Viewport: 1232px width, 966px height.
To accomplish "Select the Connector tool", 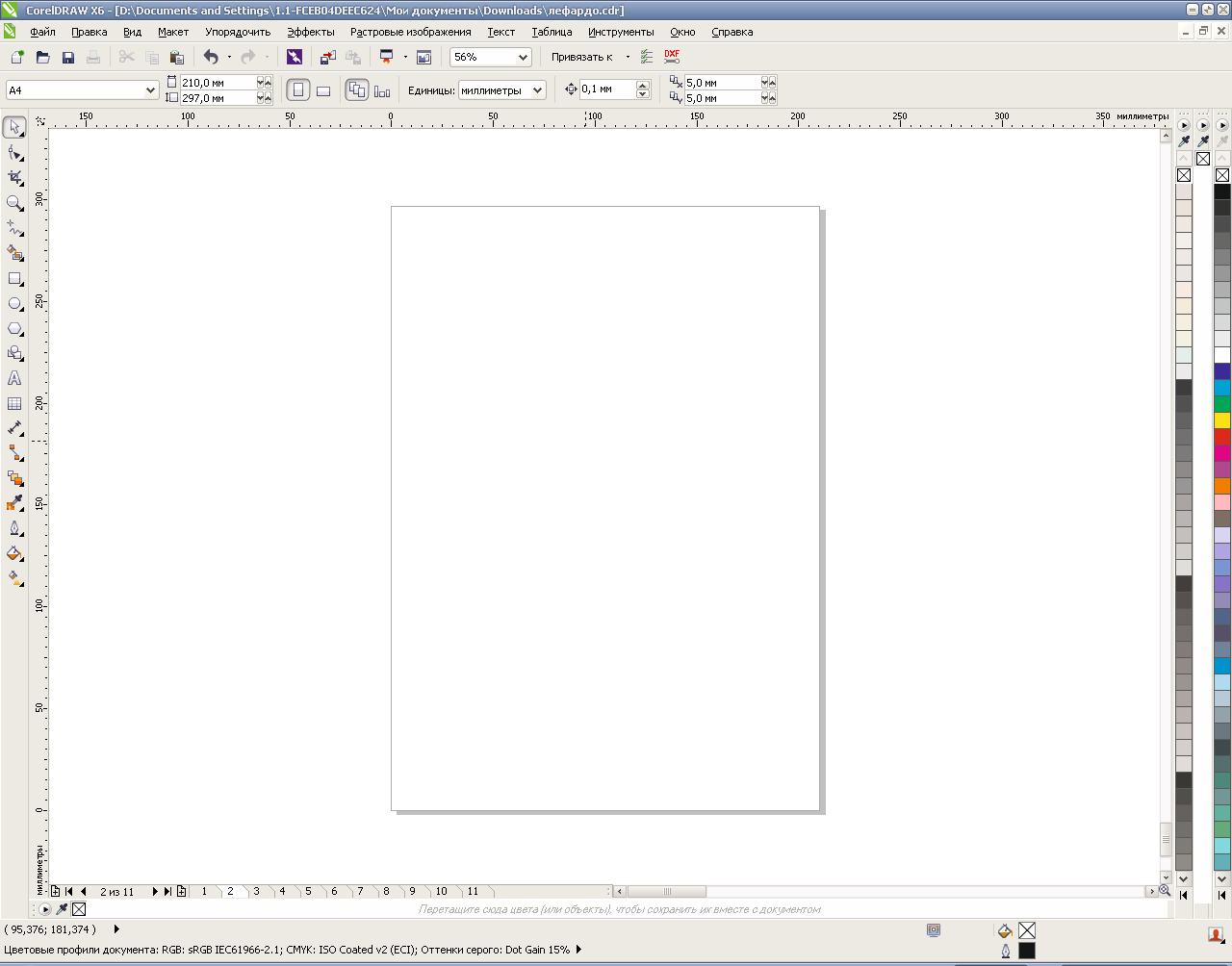I will pyautogui.click(x=14, y=453).
